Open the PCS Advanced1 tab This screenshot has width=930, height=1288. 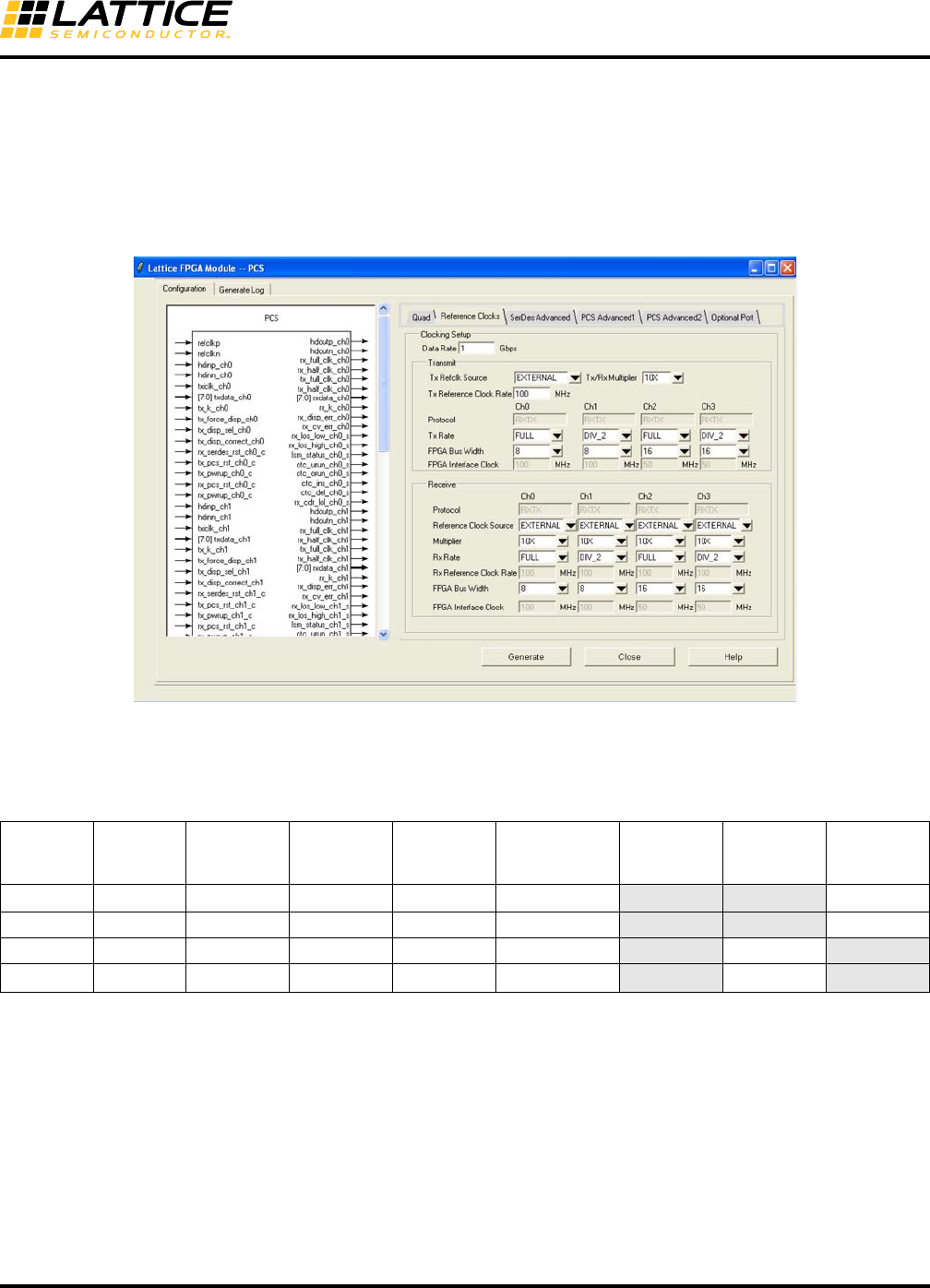[607, 317]
